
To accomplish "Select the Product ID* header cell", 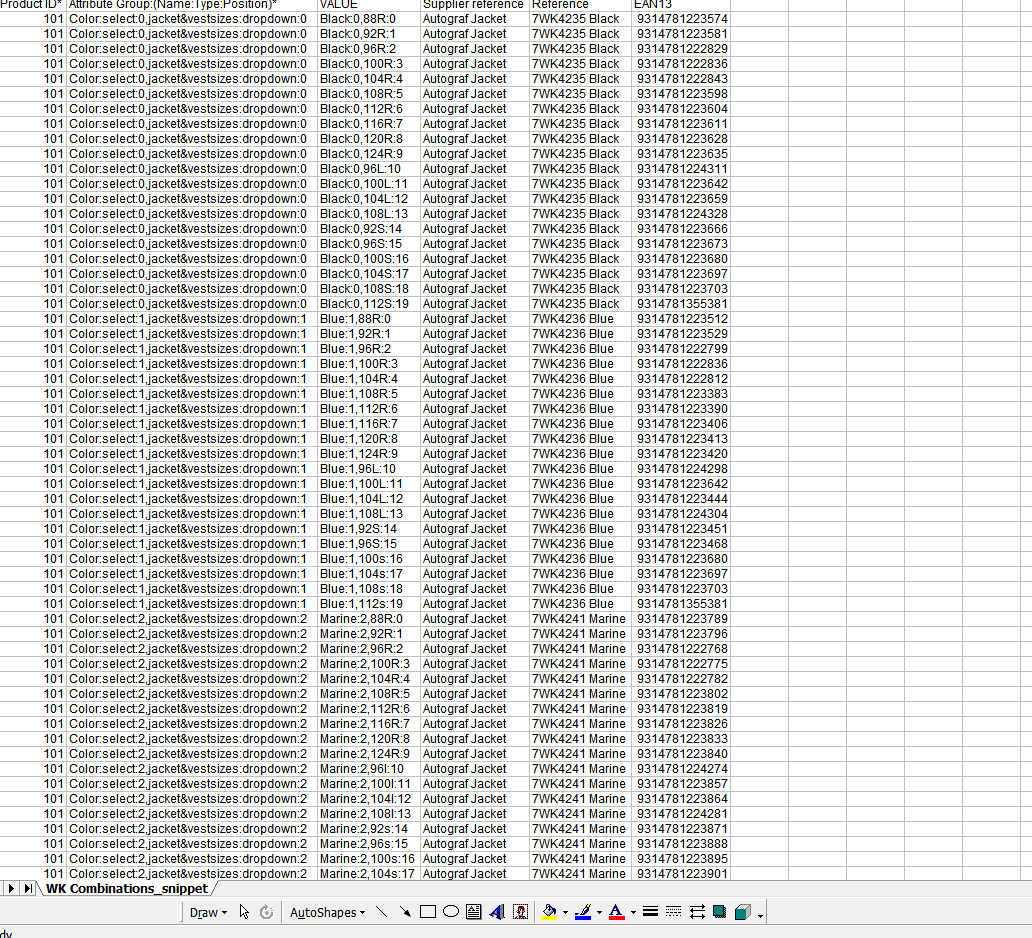I will click(32, 5).
